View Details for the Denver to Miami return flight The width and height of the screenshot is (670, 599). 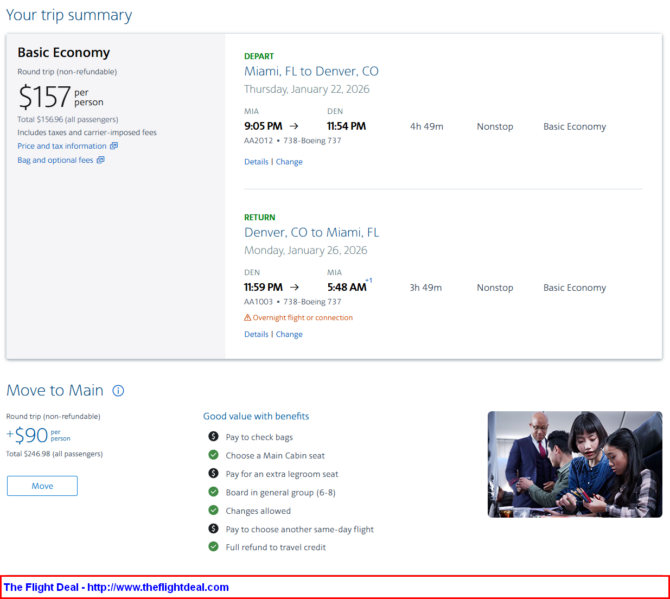[256, 335]
